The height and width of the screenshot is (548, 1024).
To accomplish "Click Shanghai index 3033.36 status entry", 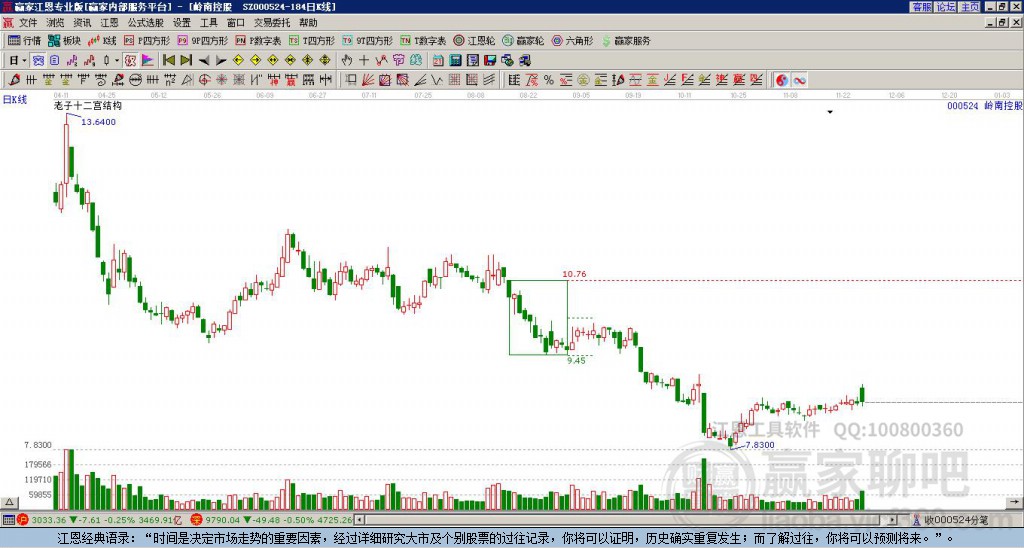I will [x=101, y=520].
